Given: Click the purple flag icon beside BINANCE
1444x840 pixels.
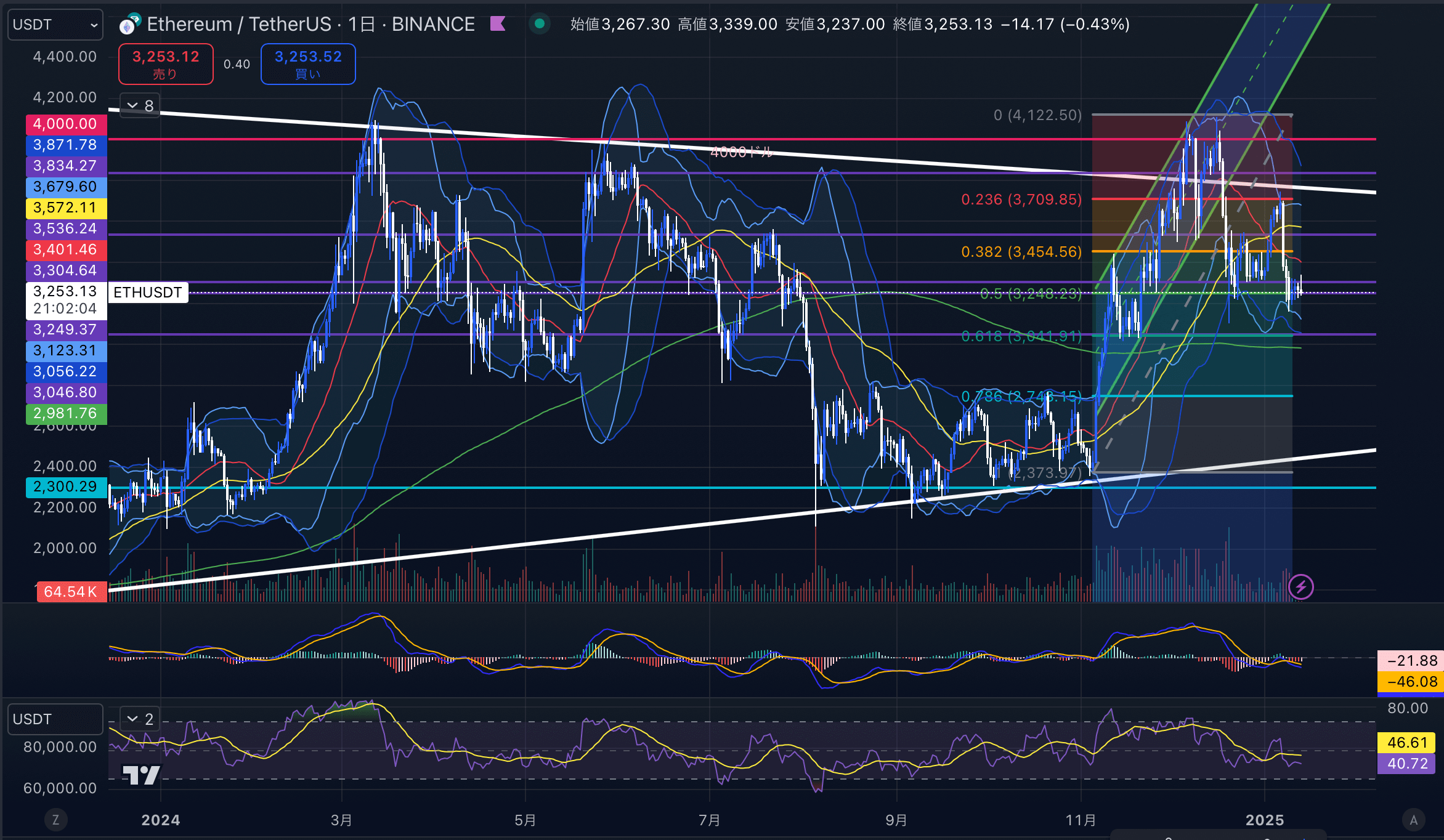Looking at the screenshot, I should (498, 24).
